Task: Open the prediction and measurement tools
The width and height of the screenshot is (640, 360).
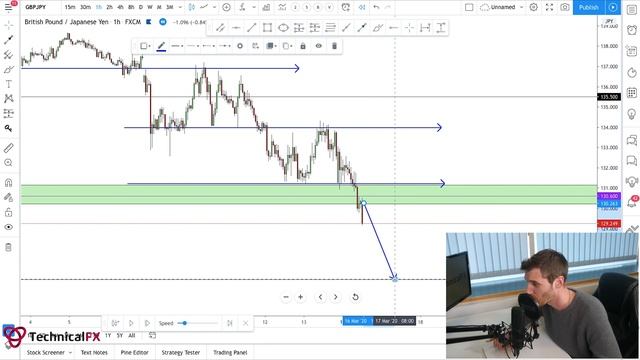Action: pos(8,113)
